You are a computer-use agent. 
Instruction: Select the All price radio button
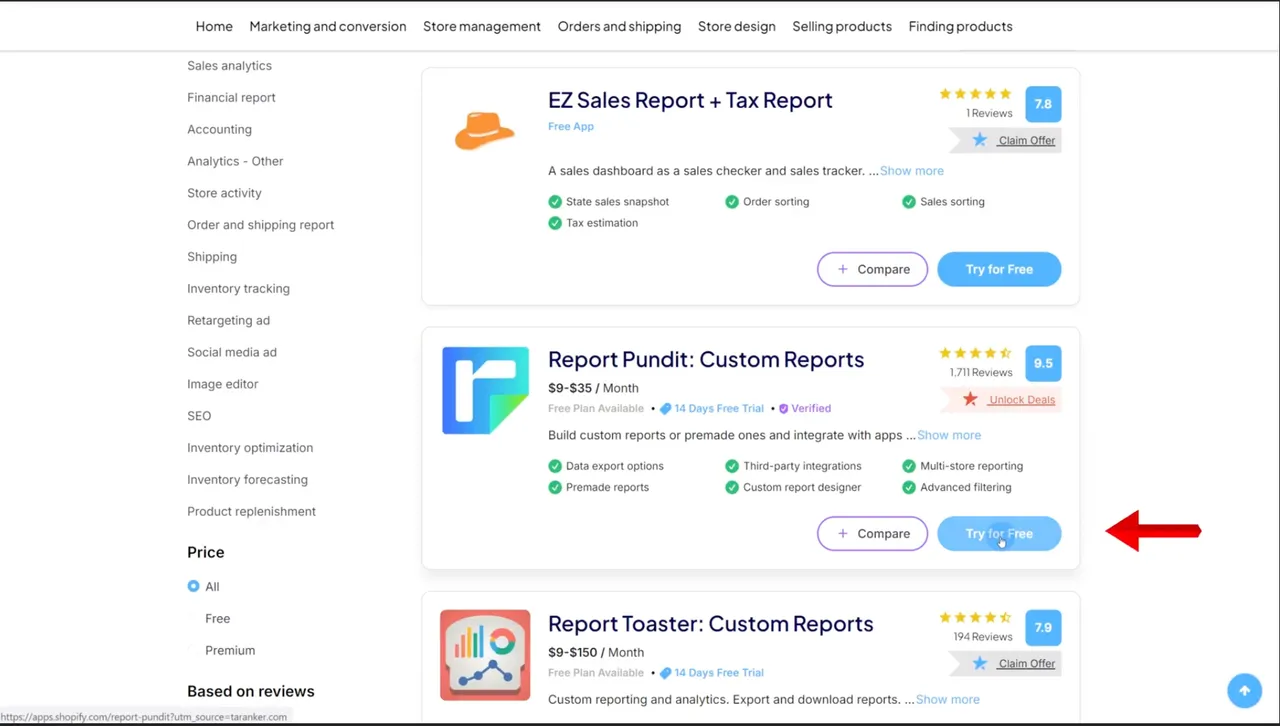193,586
